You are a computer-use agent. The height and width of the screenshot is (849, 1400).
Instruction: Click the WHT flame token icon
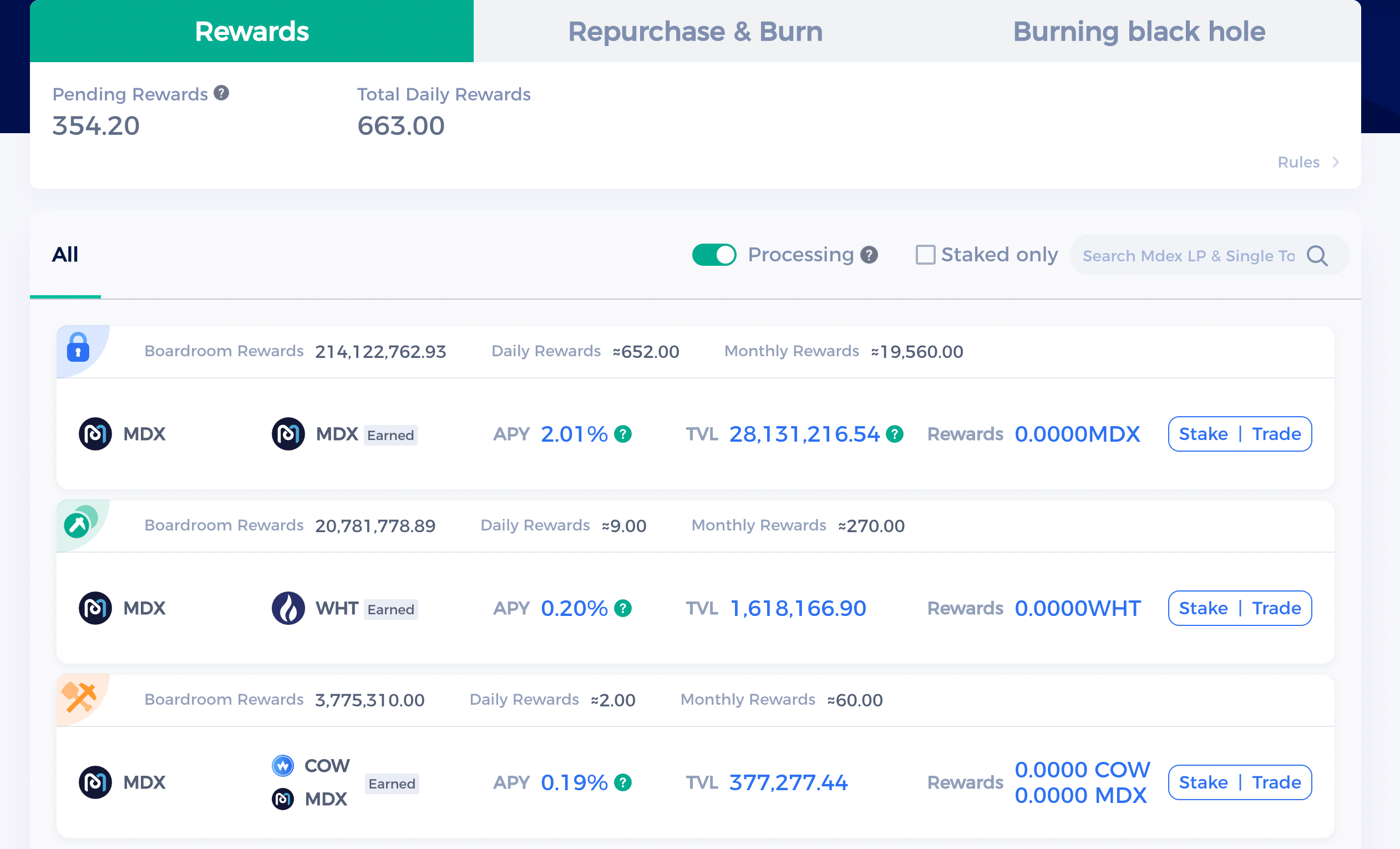[x=288, y=608]
